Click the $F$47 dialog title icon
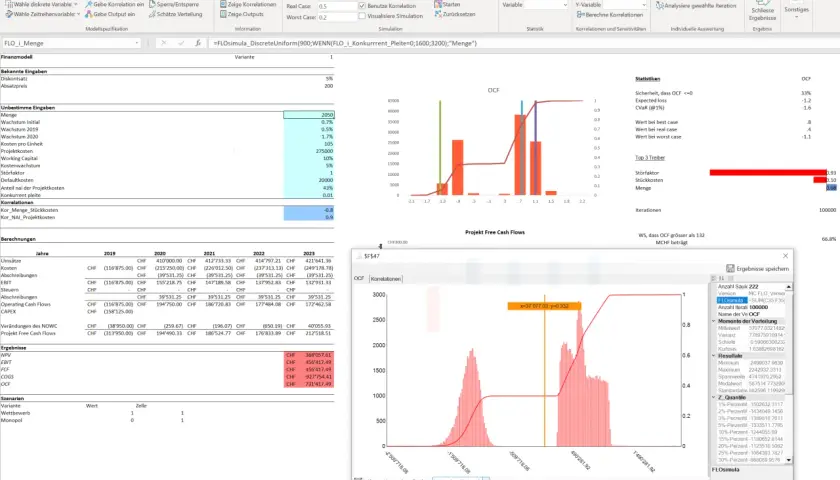The image size is (840, 480). tap(359, 256)
